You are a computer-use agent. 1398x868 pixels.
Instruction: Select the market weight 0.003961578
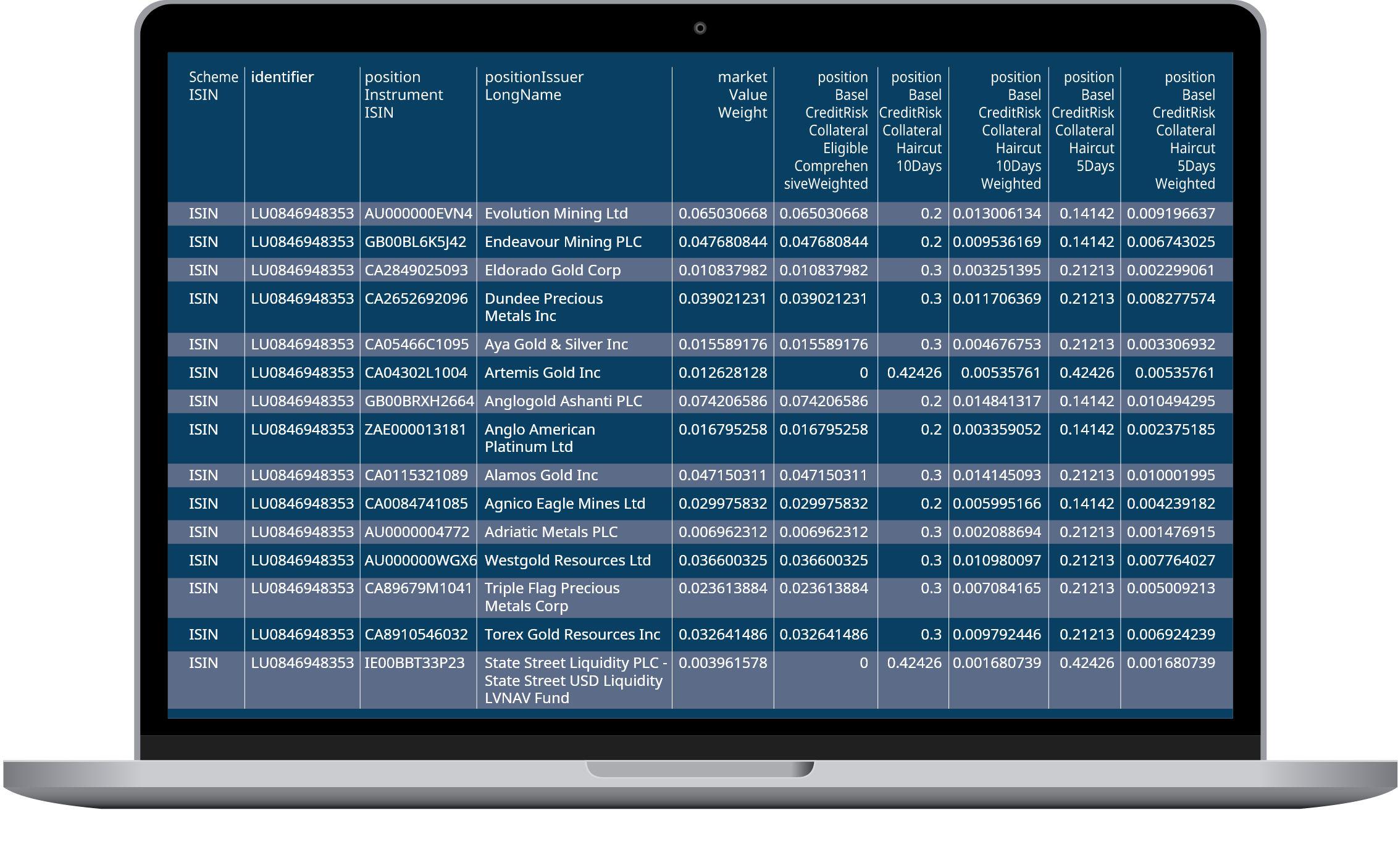point(722,663)
